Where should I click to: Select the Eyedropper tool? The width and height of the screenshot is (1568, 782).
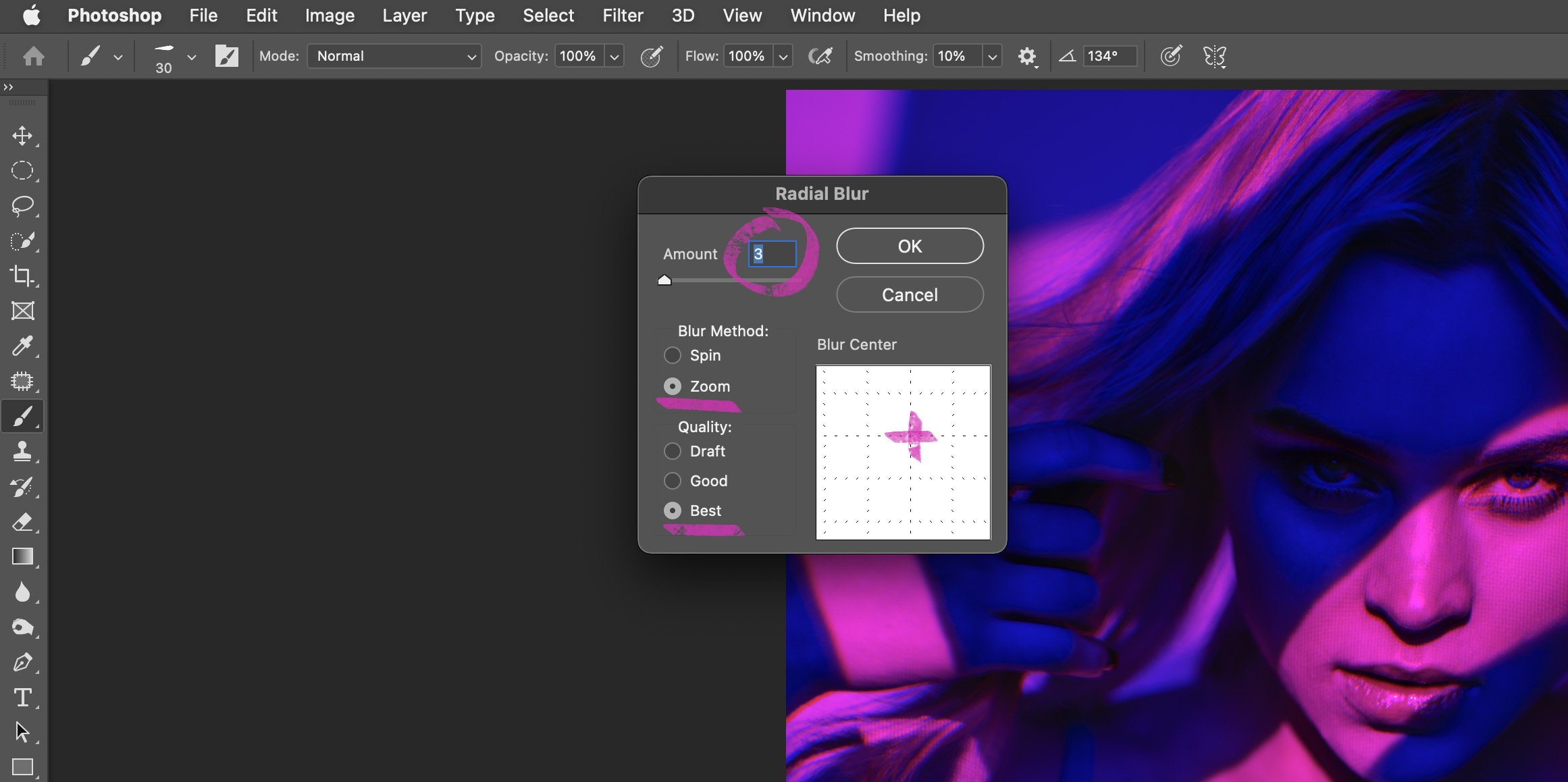point(22,346)
